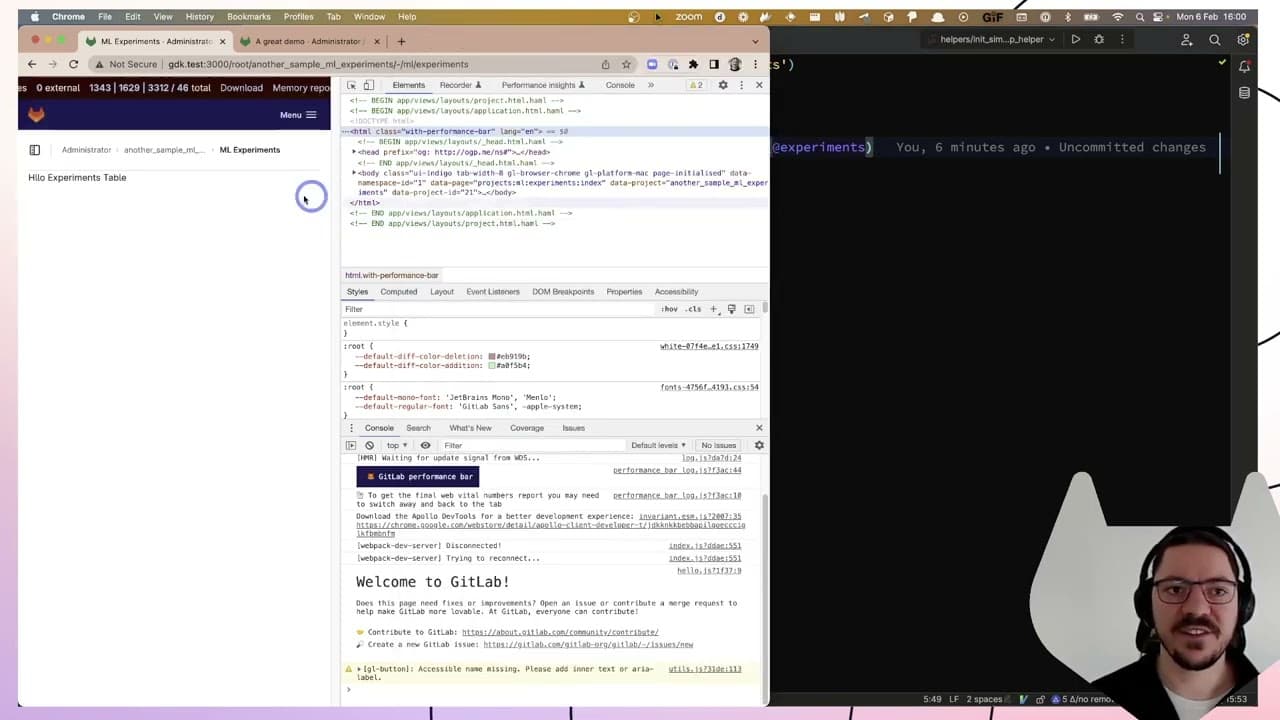
Task: Open the Default levels dropdown
Action: [658, 445]
